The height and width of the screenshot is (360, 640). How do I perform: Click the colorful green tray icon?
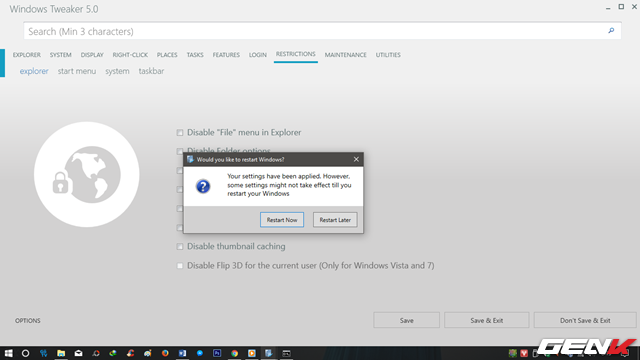(x=513, y=353)
